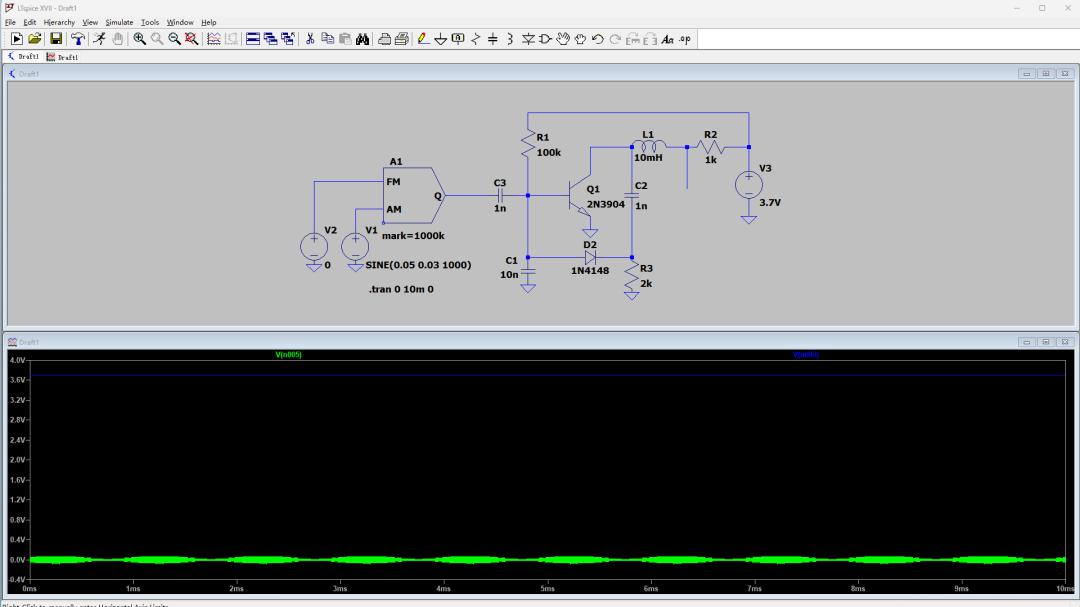Open the Tools menu

coord(150,22)
